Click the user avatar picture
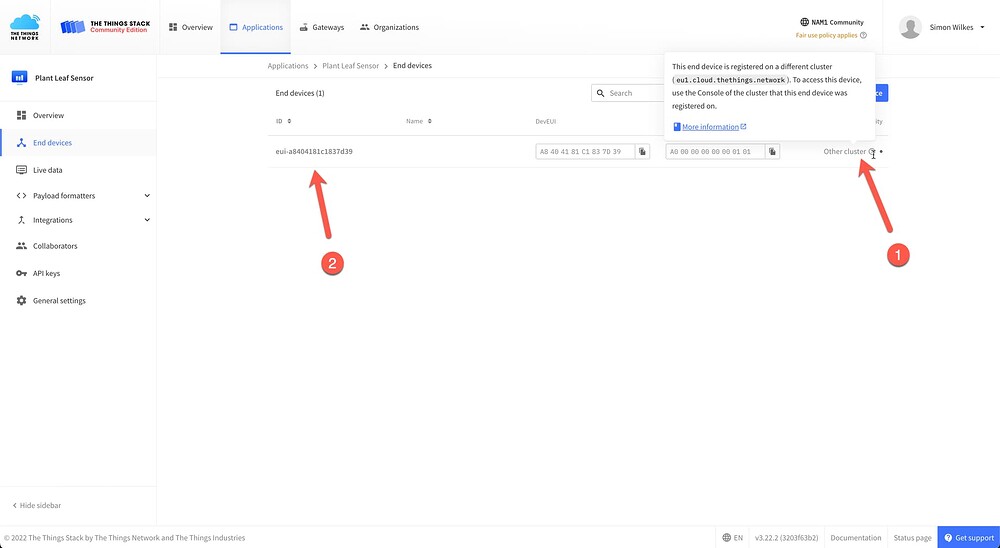Screen dimensions: 1000x548 tap(910, 27)
